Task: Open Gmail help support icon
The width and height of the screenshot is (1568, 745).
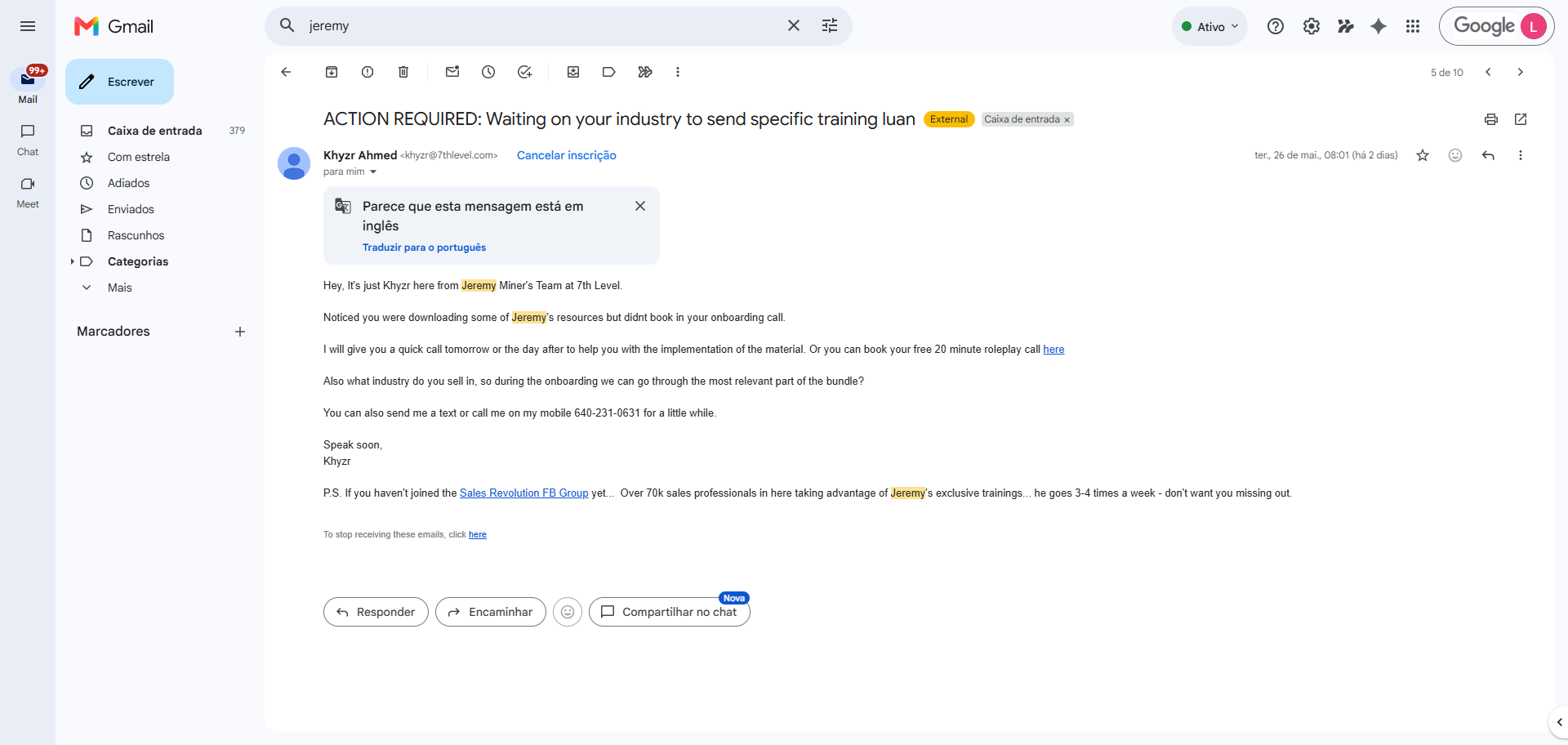Action: coord(1276,26)
